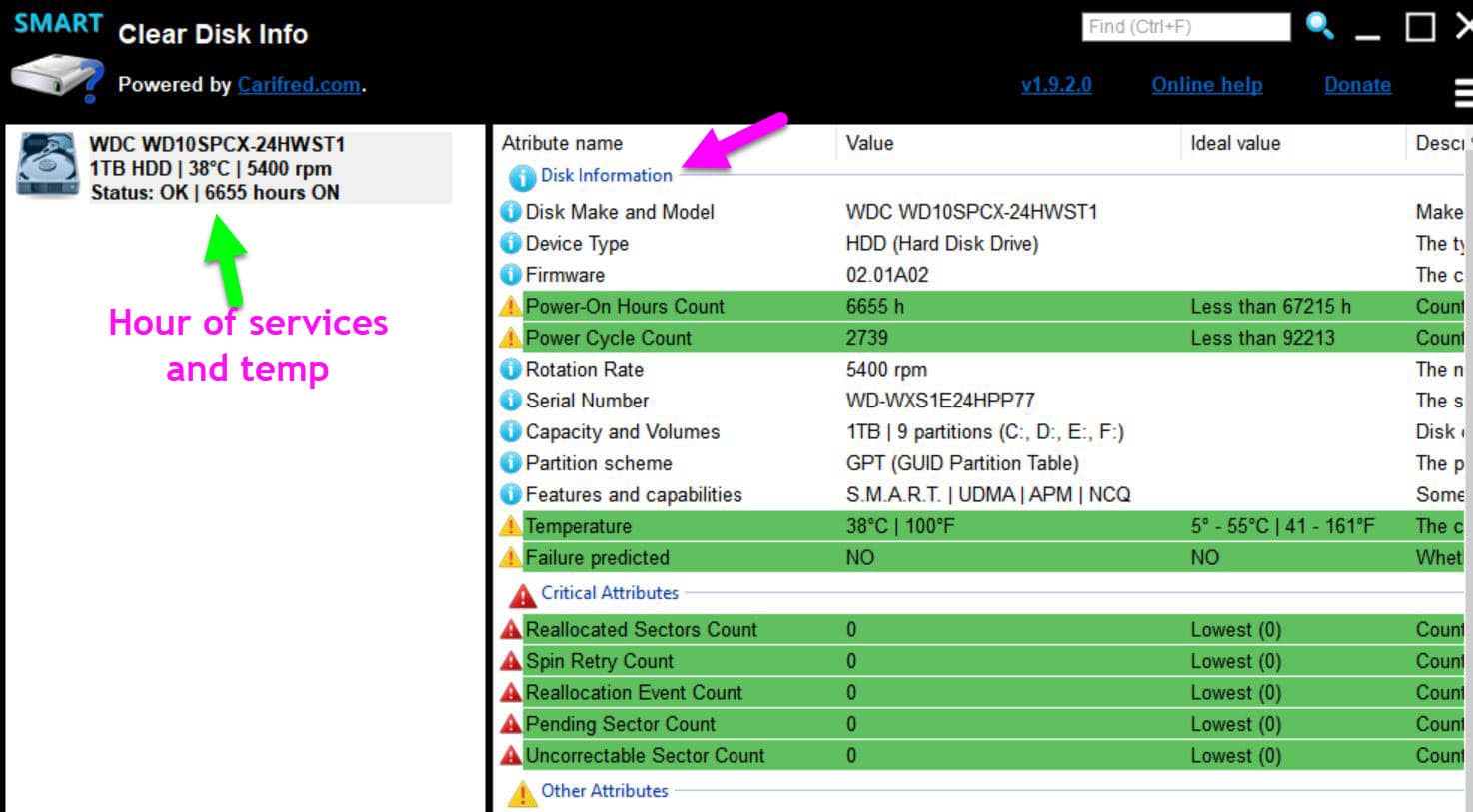This screenshot has height=812, width=1473.
Task: Open the Online help link
Action: 1207,85
